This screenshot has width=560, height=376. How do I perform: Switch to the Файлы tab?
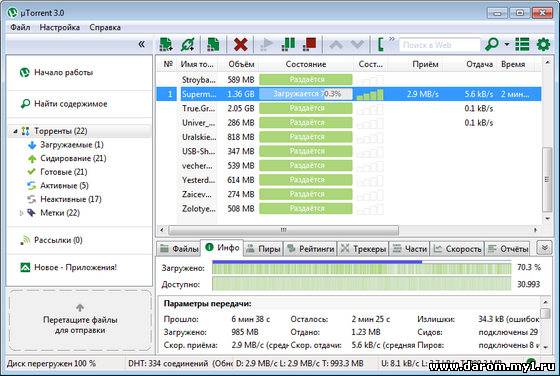click(179, 249)
